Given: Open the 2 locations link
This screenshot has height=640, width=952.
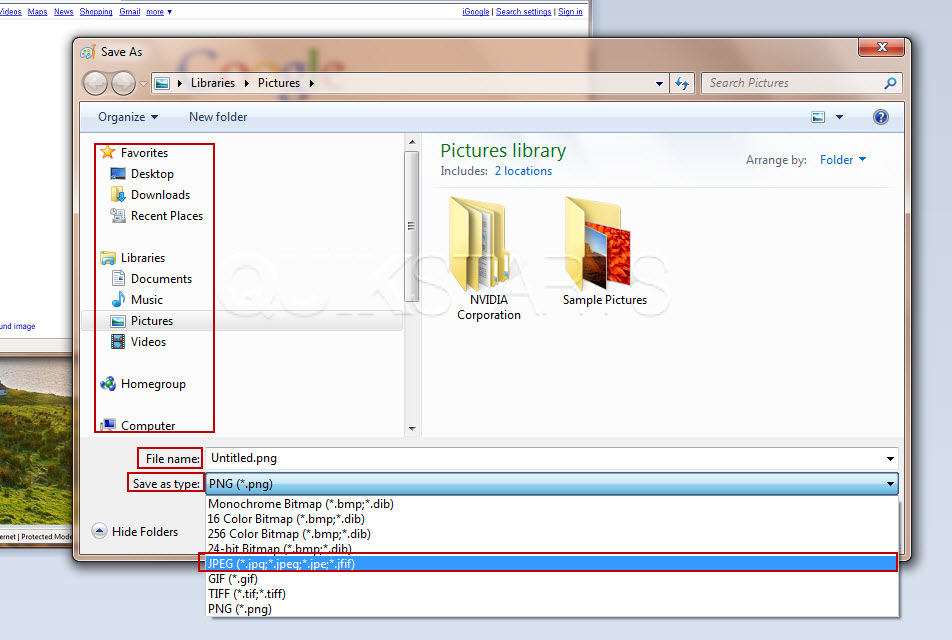Looking at the screenshot, I should 523,171.
